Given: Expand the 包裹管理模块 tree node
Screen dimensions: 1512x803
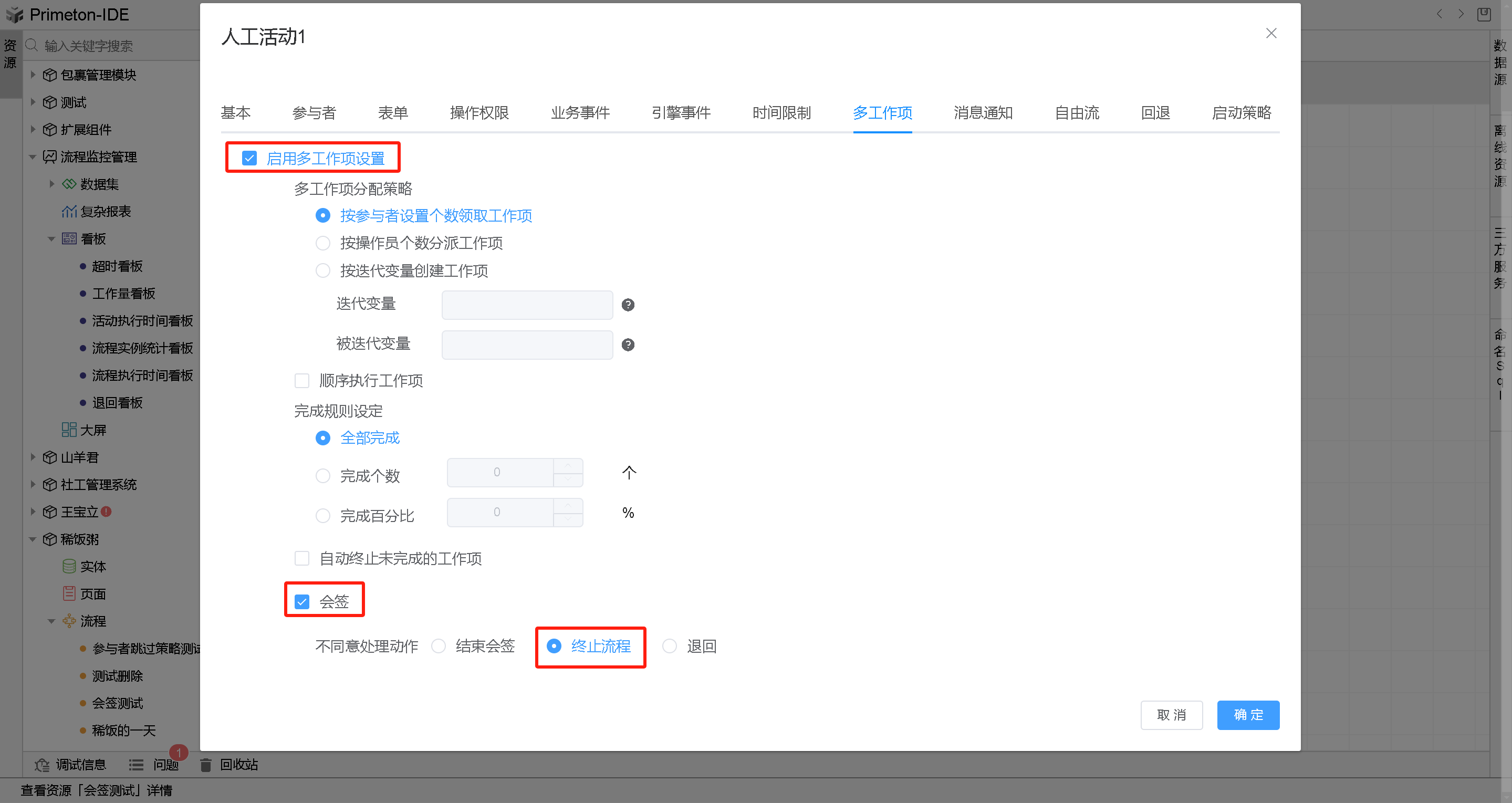Looking at the screenshot, I should point(34,75).
